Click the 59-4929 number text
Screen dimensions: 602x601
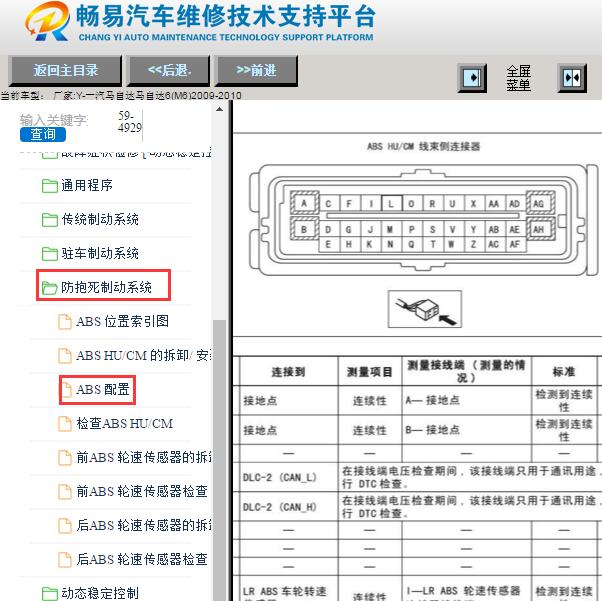(130, 121)
